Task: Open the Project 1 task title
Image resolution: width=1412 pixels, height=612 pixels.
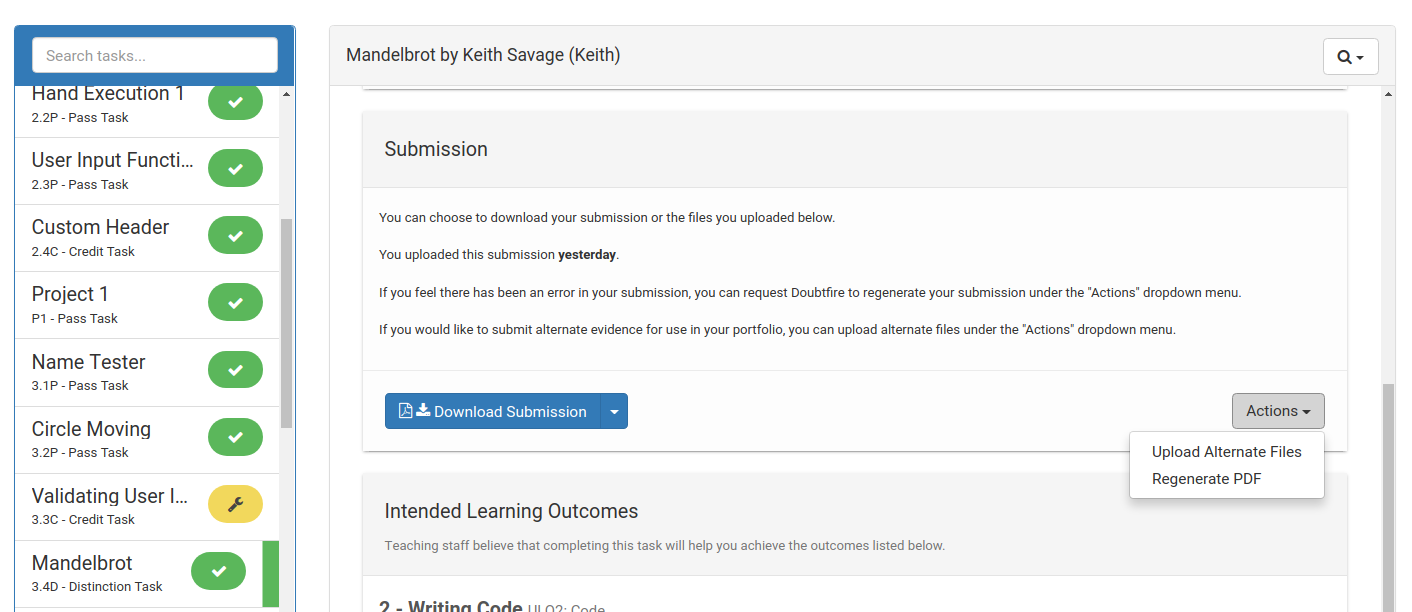Action: (70, 294)
